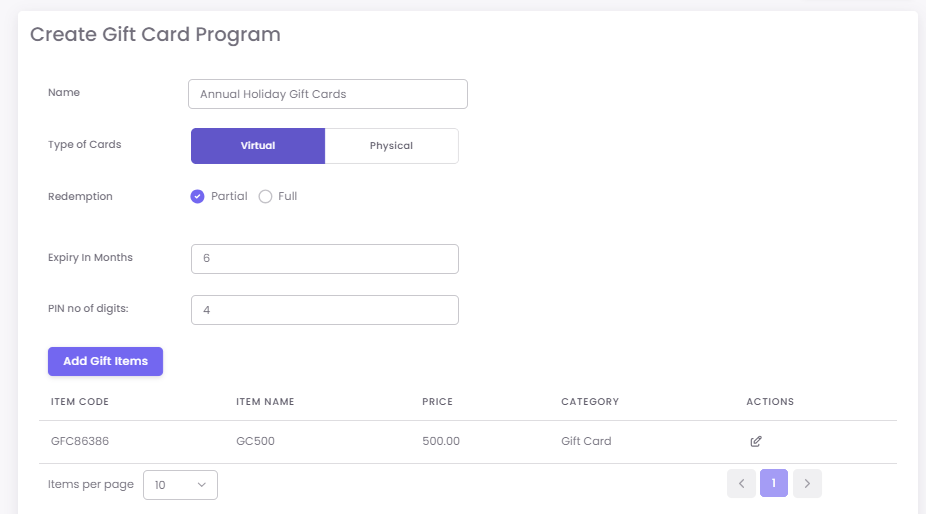
Task: Select Partial redemption option
Action: 198,196
